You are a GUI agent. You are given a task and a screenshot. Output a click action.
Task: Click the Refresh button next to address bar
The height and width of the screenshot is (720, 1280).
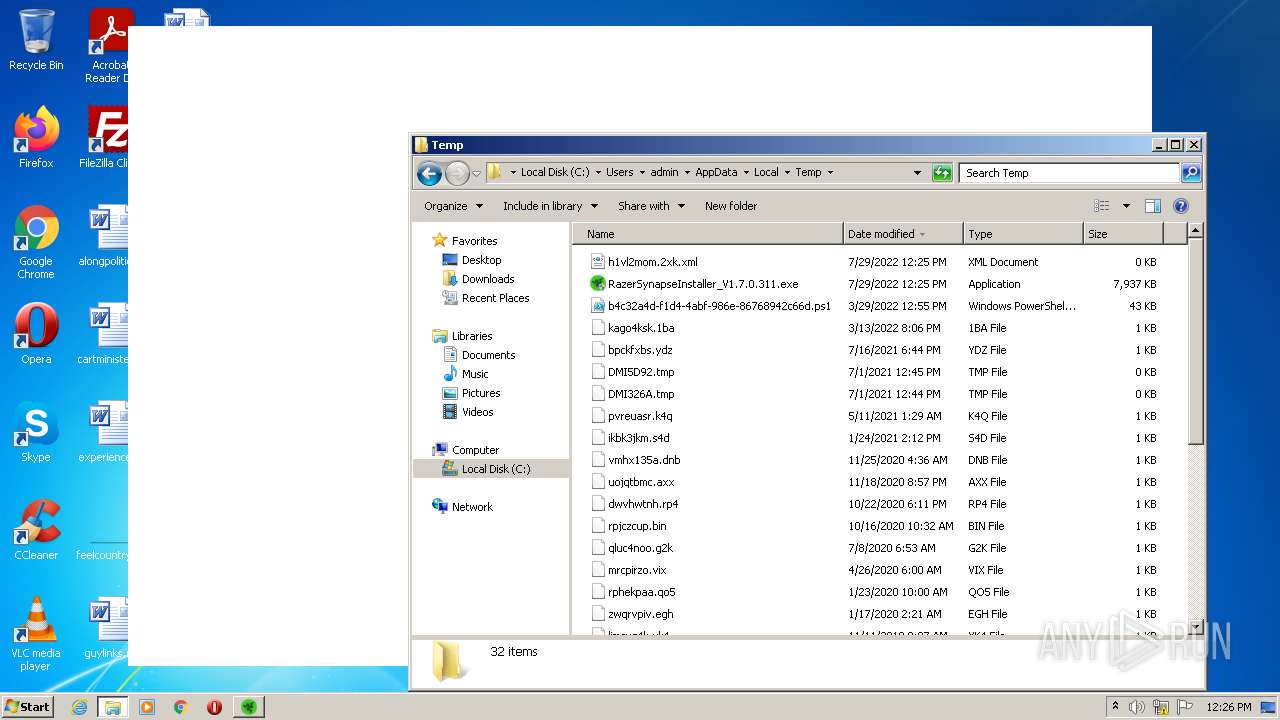point(942,173)
